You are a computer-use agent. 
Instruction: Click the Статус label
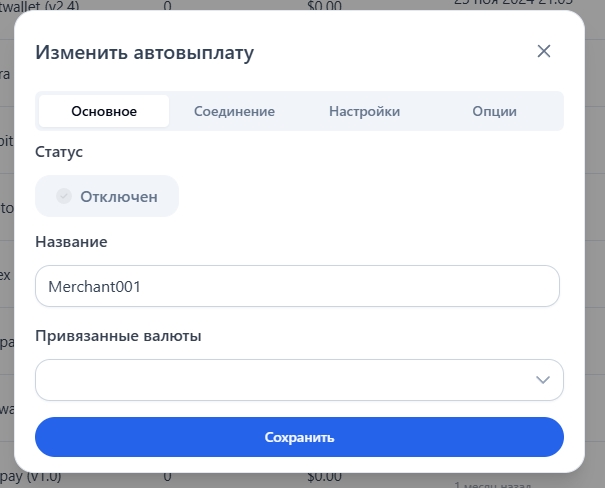tap(59, 152)
